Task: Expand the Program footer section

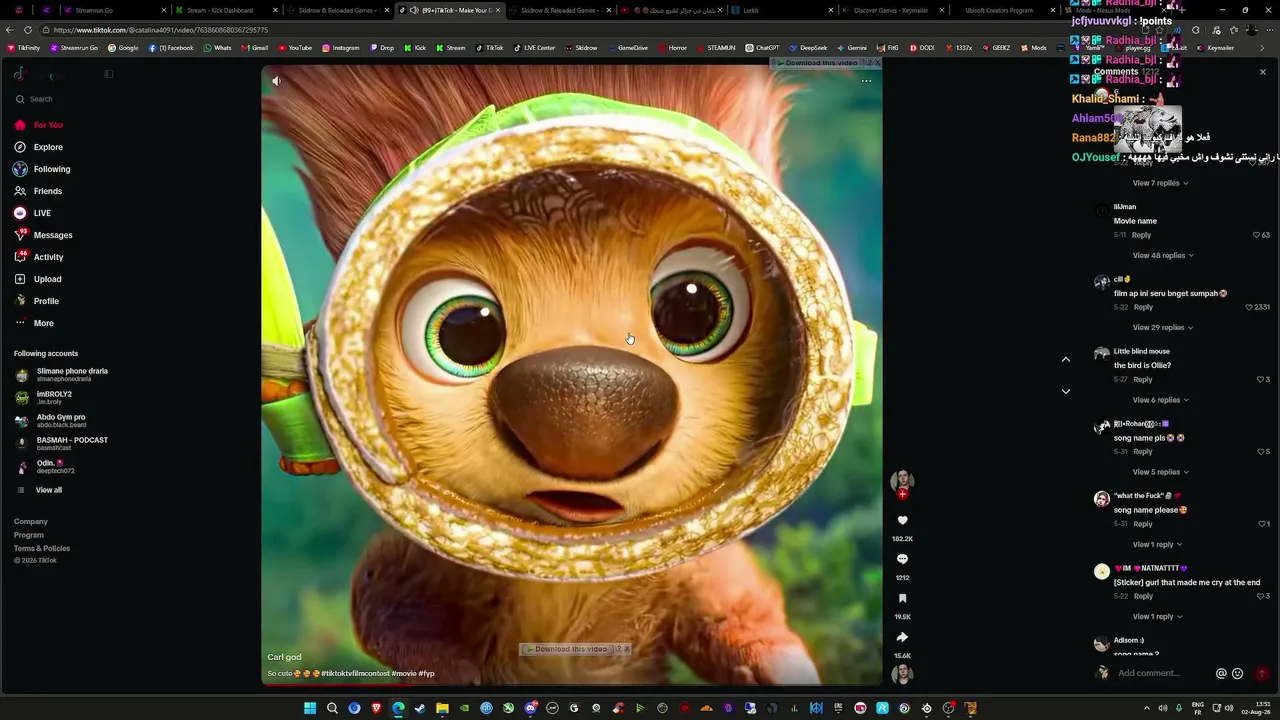Action: (29, 535)
